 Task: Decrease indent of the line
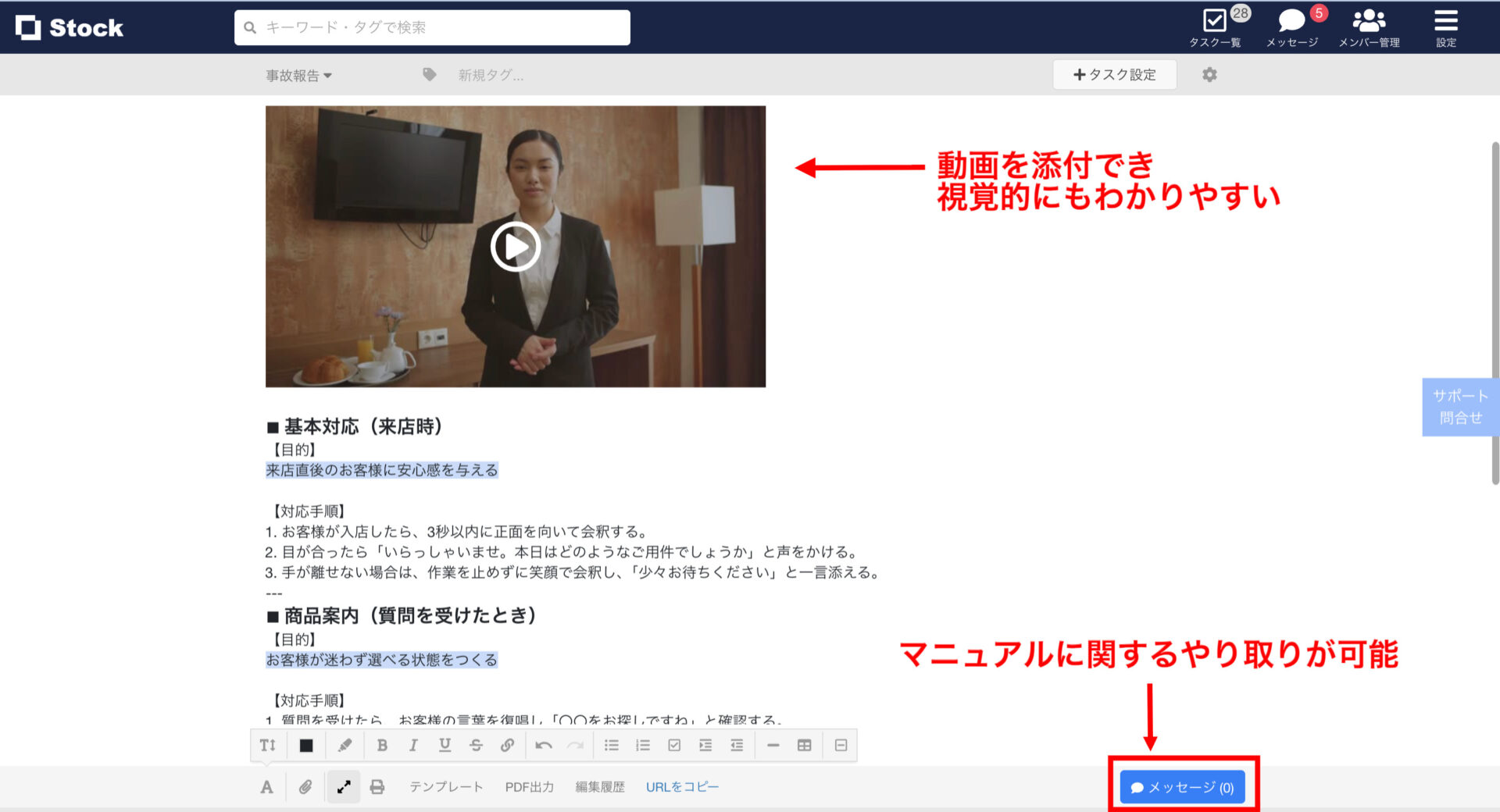[x=737, y=745]
